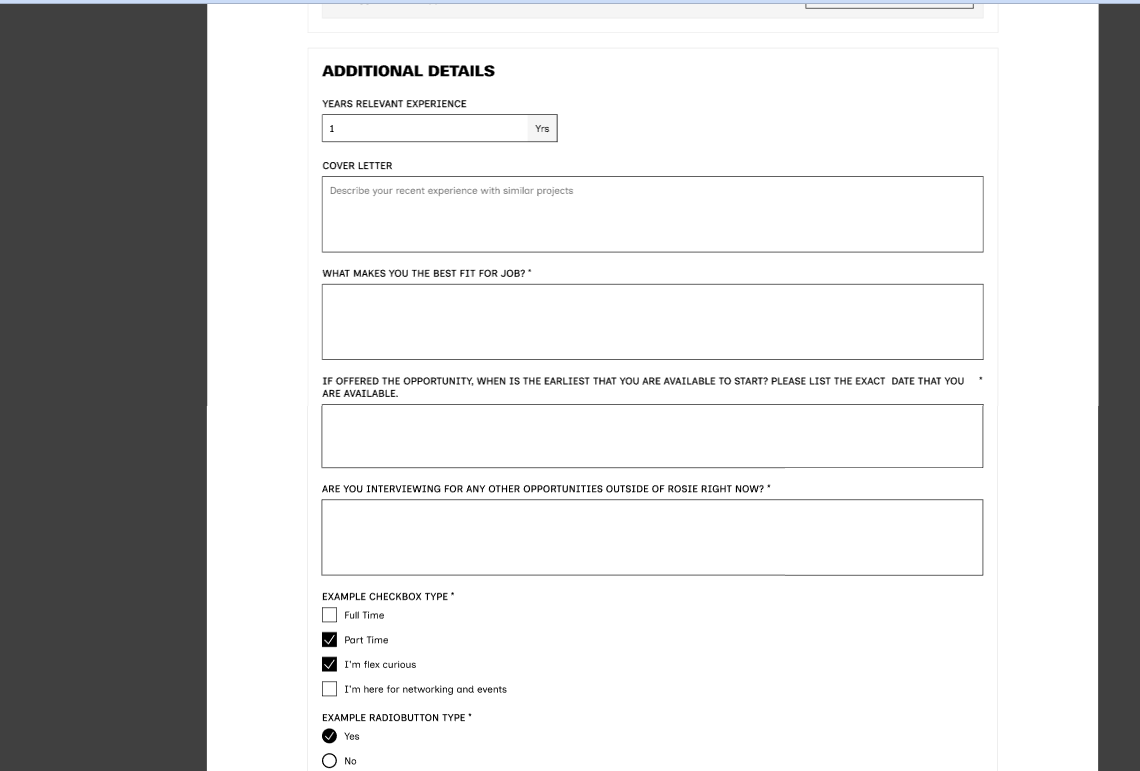Click the interviewing for other opportunities text area

click(x=652, y=538)
